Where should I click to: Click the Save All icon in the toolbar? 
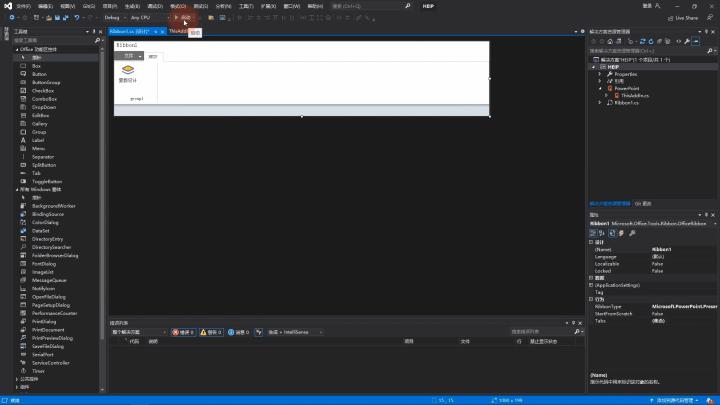(66, 17)
